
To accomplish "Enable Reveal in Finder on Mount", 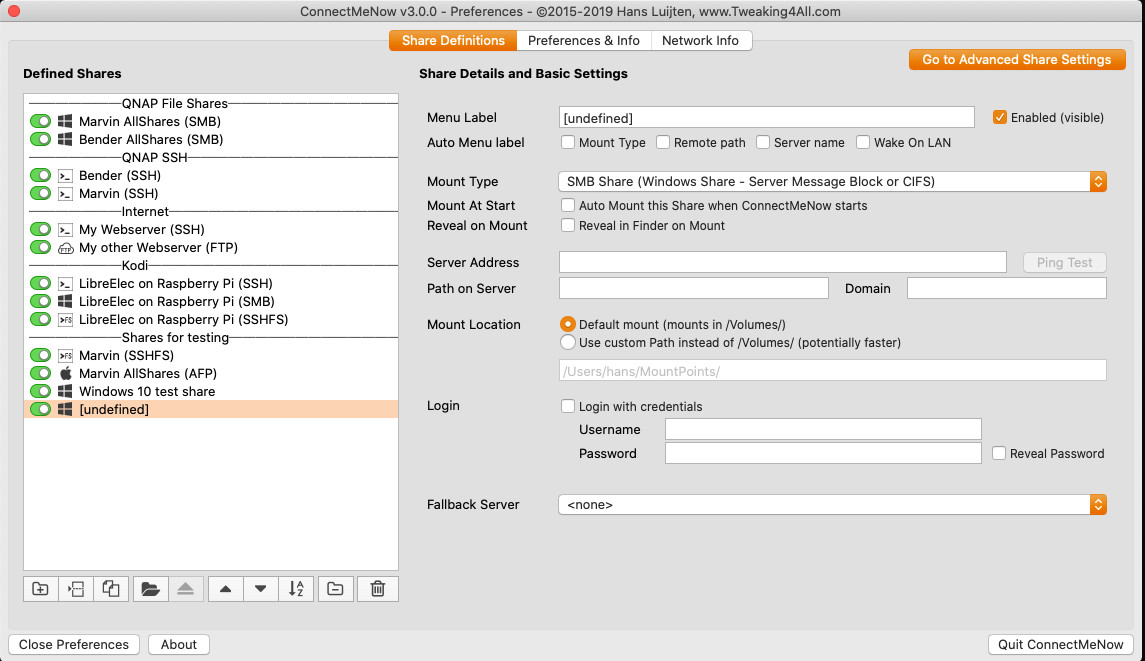I will [x=567, y=225].
